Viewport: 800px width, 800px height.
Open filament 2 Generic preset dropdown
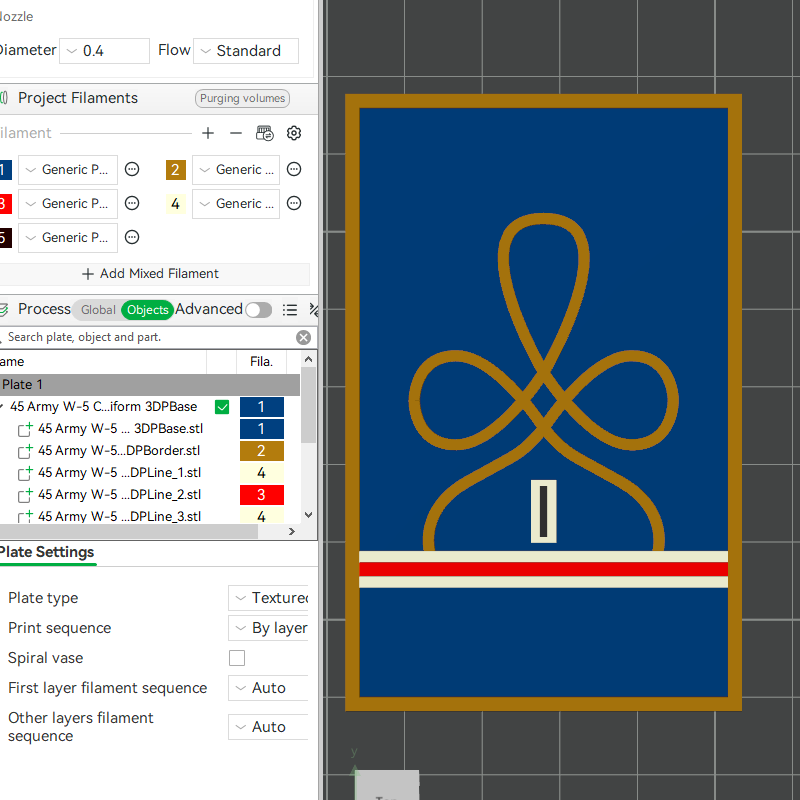236,169
